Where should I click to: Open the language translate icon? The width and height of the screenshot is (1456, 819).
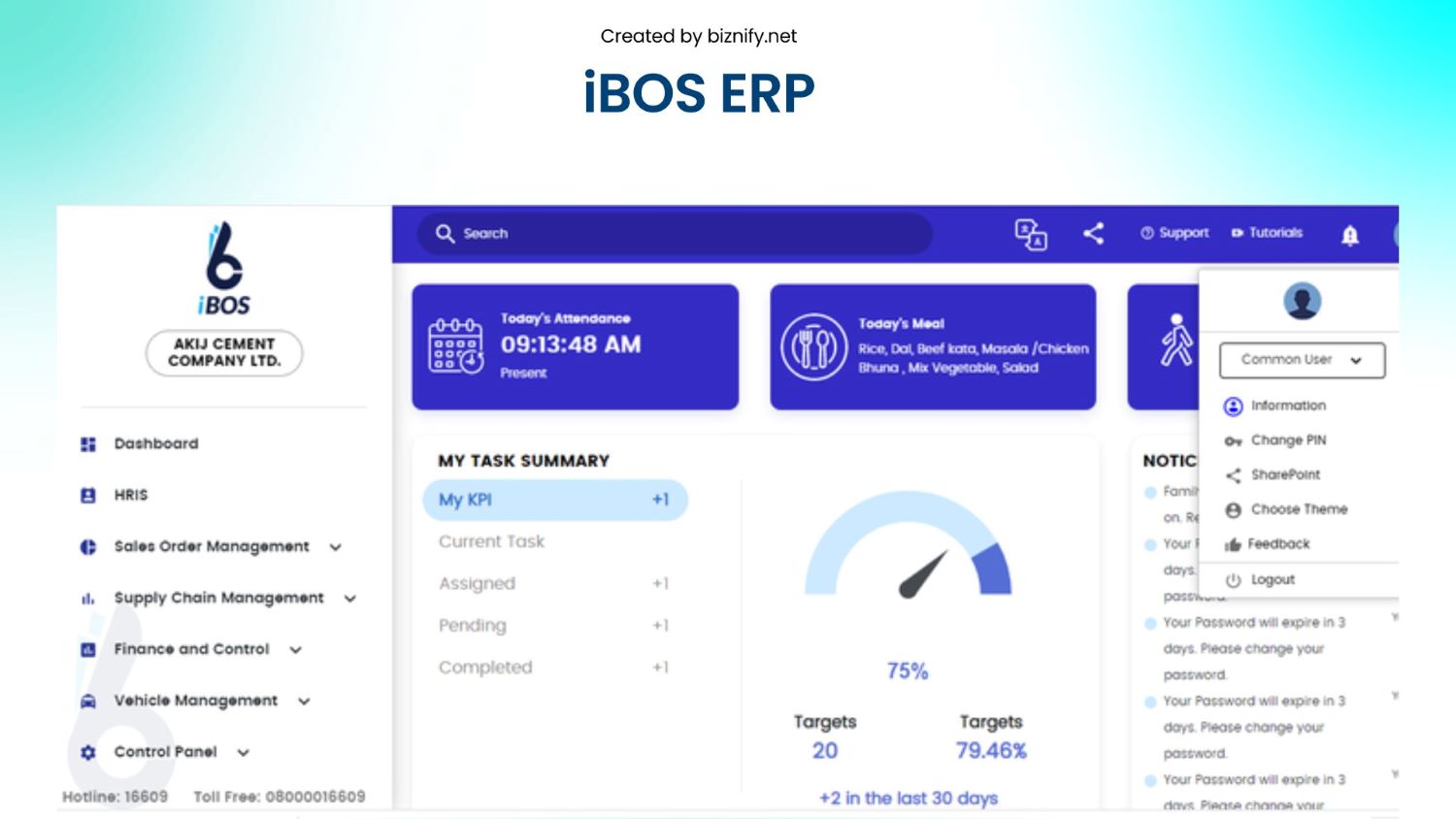click(x=1031, y=234)
